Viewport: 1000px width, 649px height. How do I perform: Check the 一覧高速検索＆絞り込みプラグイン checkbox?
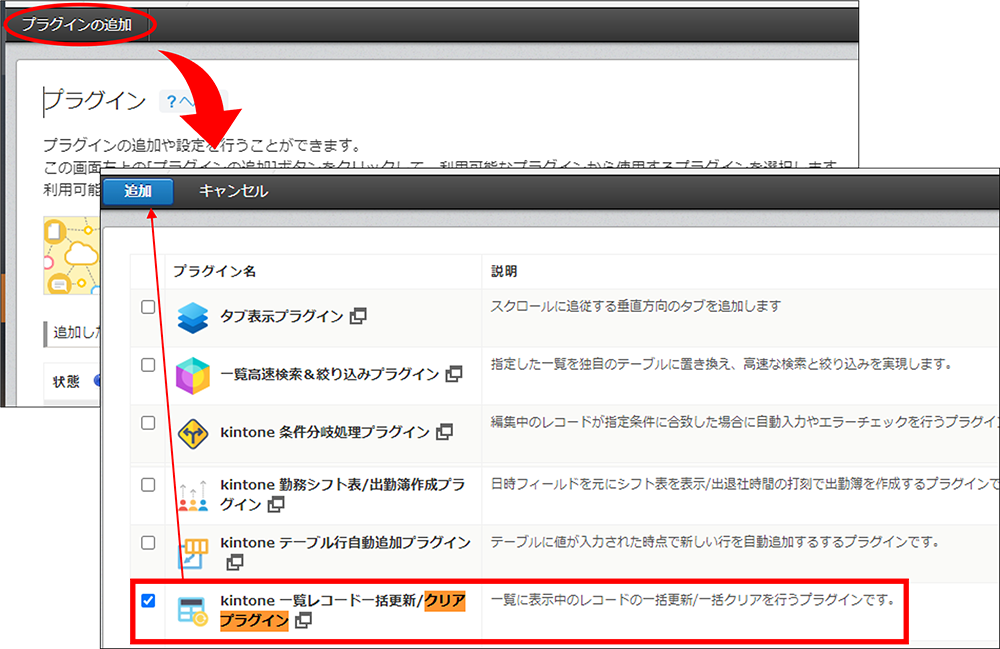click(148, 365)
